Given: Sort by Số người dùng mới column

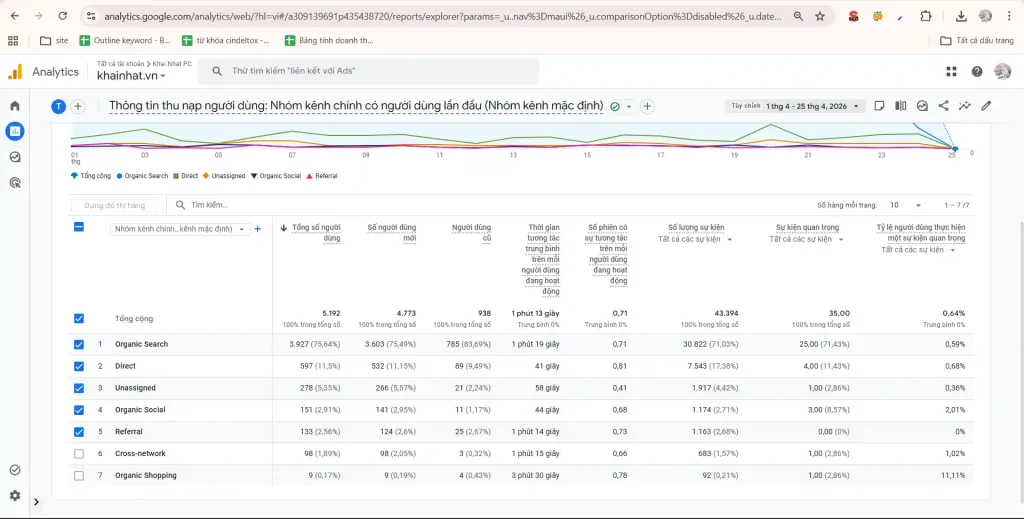Looking at the screenshot, I should click(x=391, y=232).
